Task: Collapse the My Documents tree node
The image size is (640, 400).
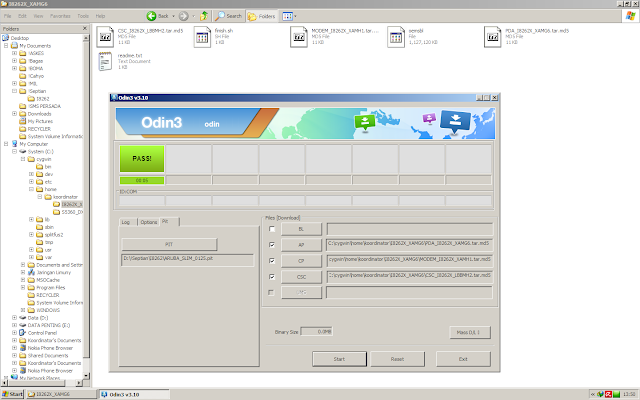Action: point(6,46)
